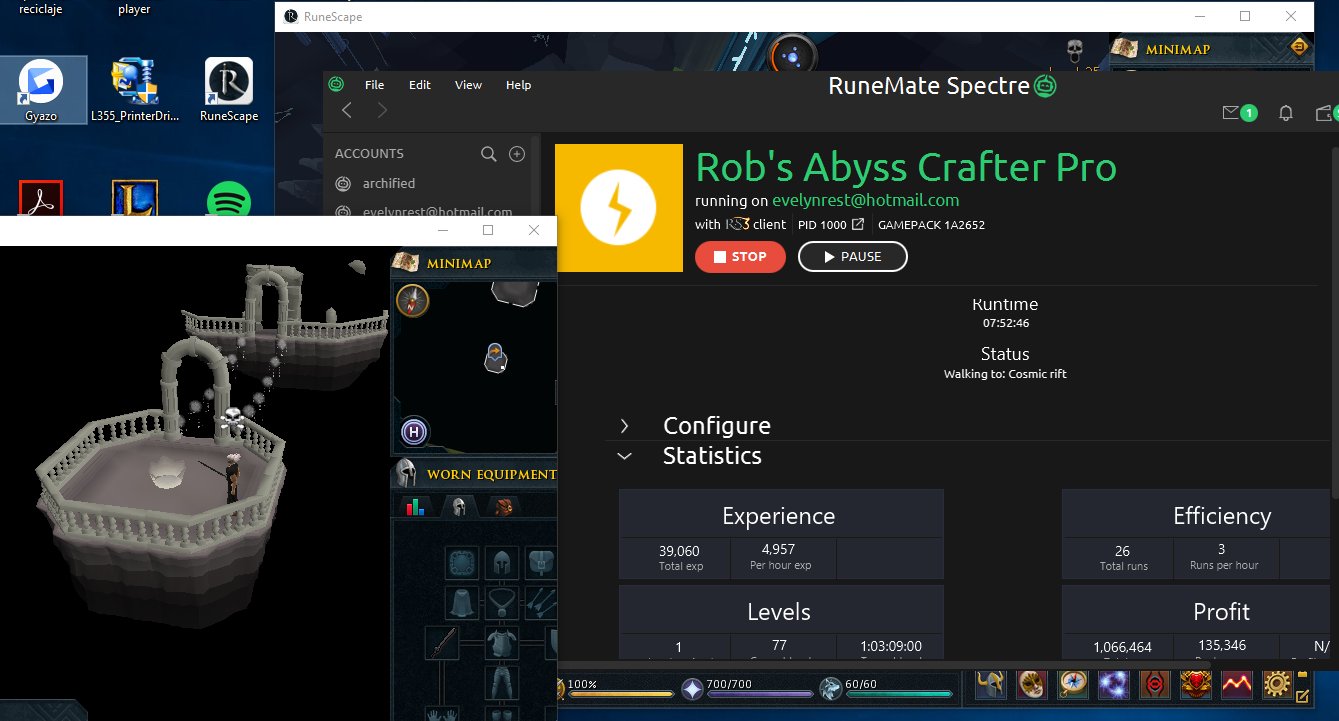Click the 39,060 Total exp value
Image resolution: width=1339 pixels, height=721 pixels.
tap(679, 550)
